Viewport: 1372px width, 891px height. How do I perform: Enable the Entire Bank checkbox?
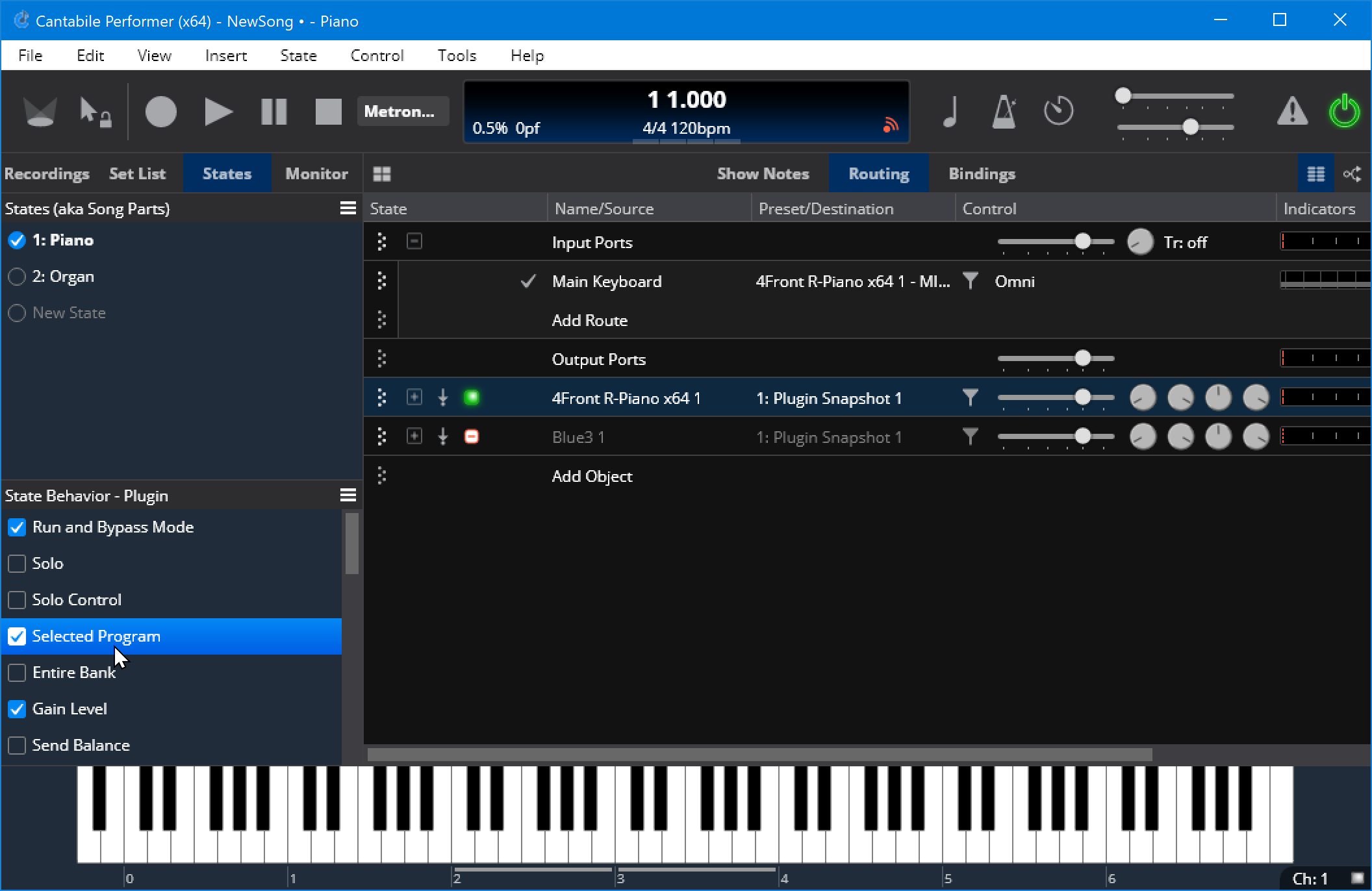17,672
